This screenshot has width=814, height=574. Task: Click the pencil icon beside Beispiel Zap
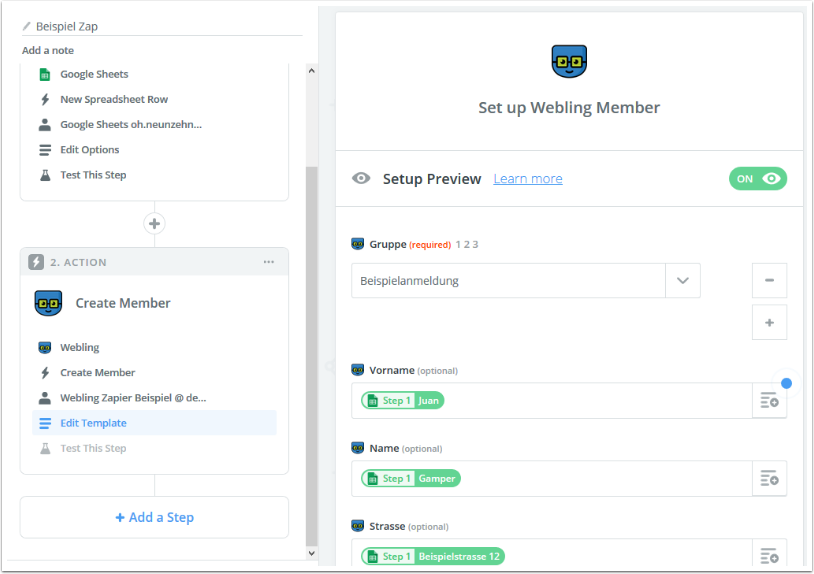[26, 26]
